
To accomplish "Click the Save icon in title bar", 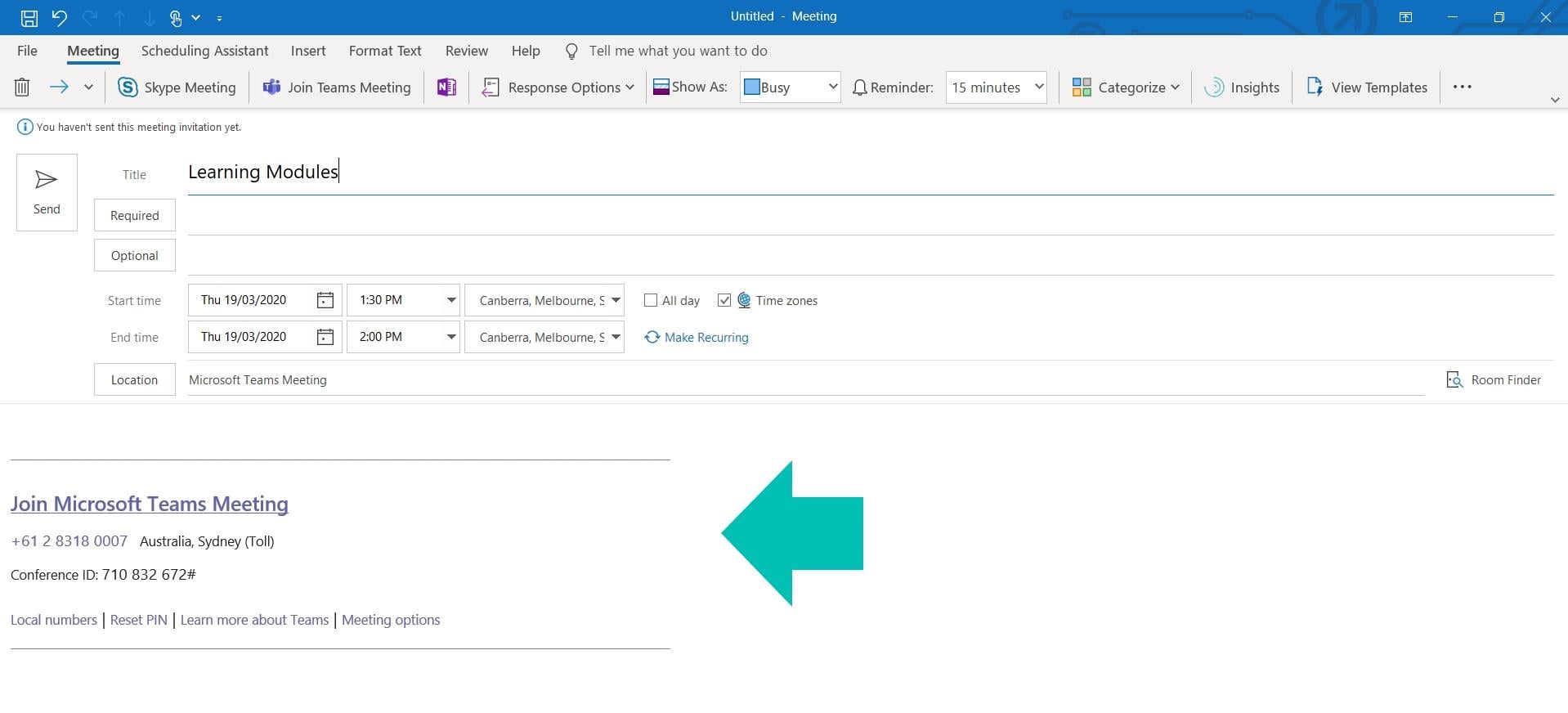I will pyautogui.click(x=29, y=17).
